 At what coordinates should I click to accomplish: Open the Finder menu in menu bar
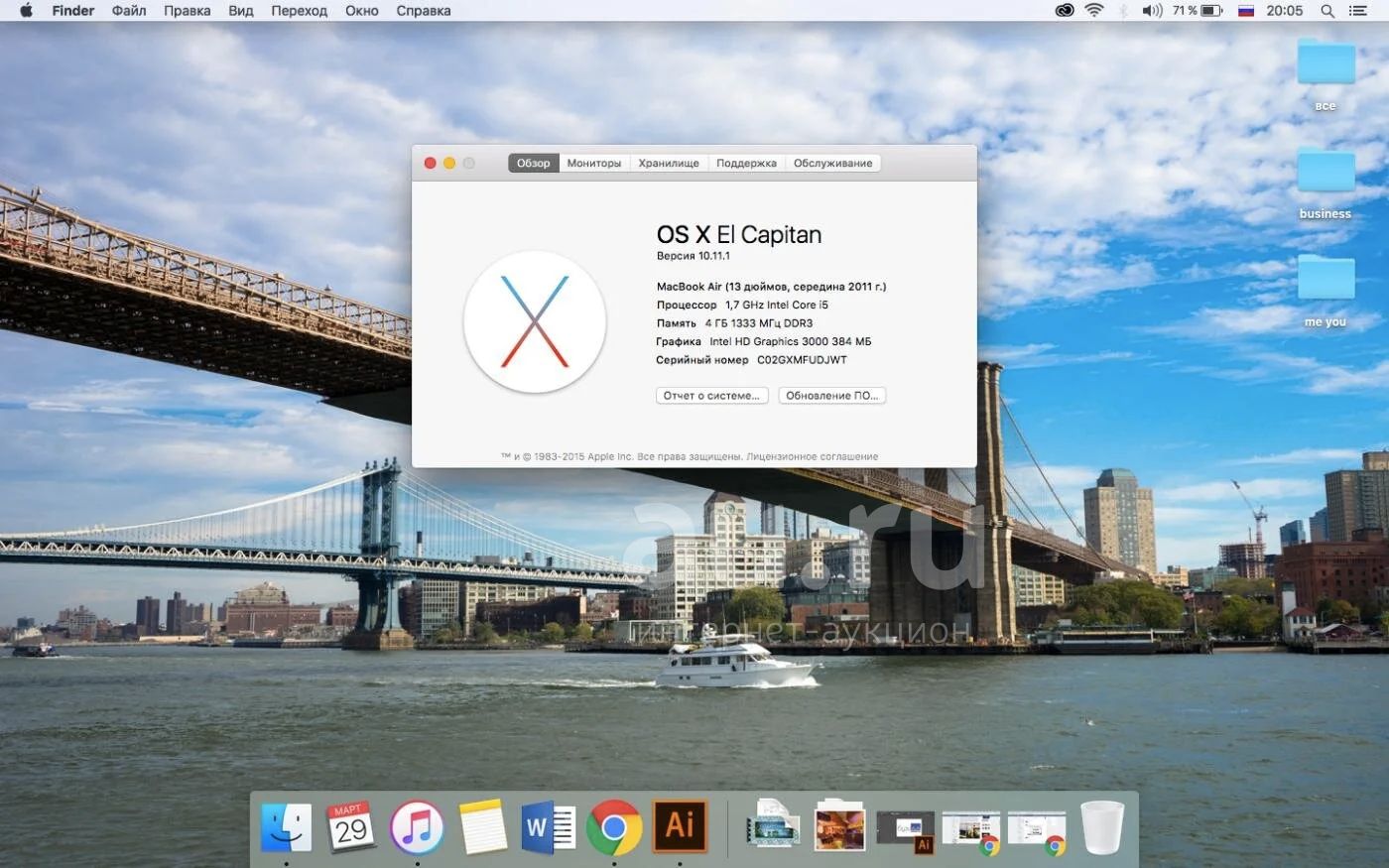pyautogui.click(x=72, y=11)
